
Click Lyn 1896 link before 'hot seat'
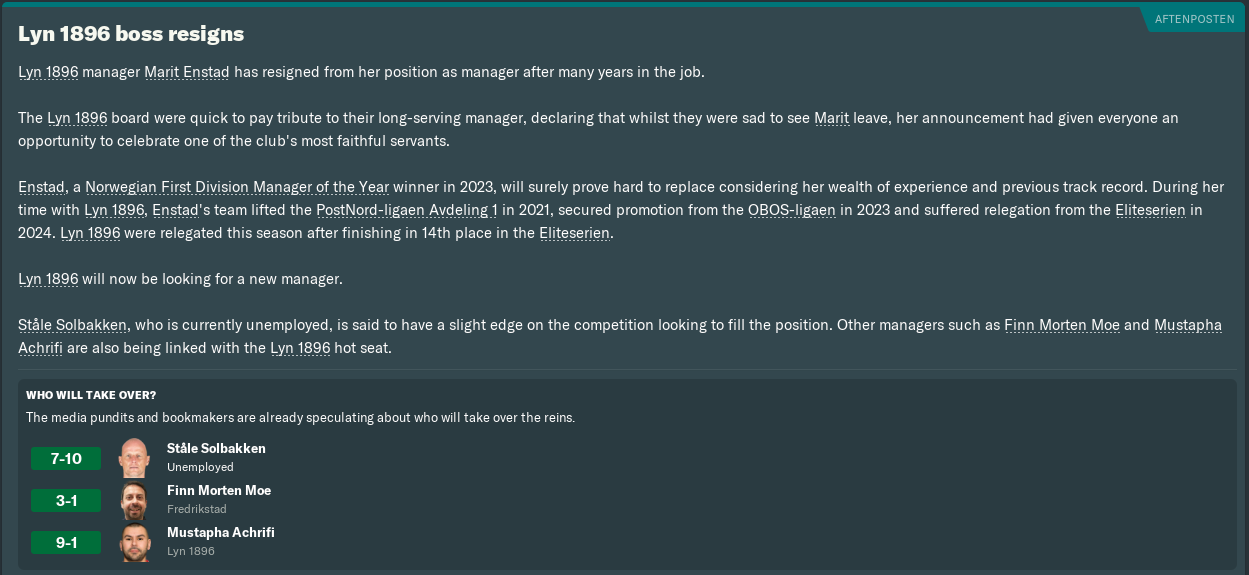[x=300, y=348]
